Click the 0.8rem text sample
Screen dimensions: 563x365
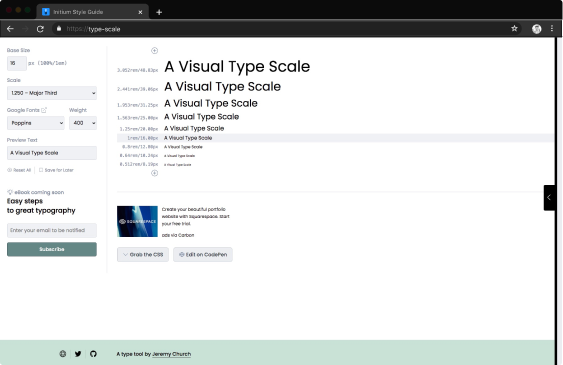[x=183, y=147]
